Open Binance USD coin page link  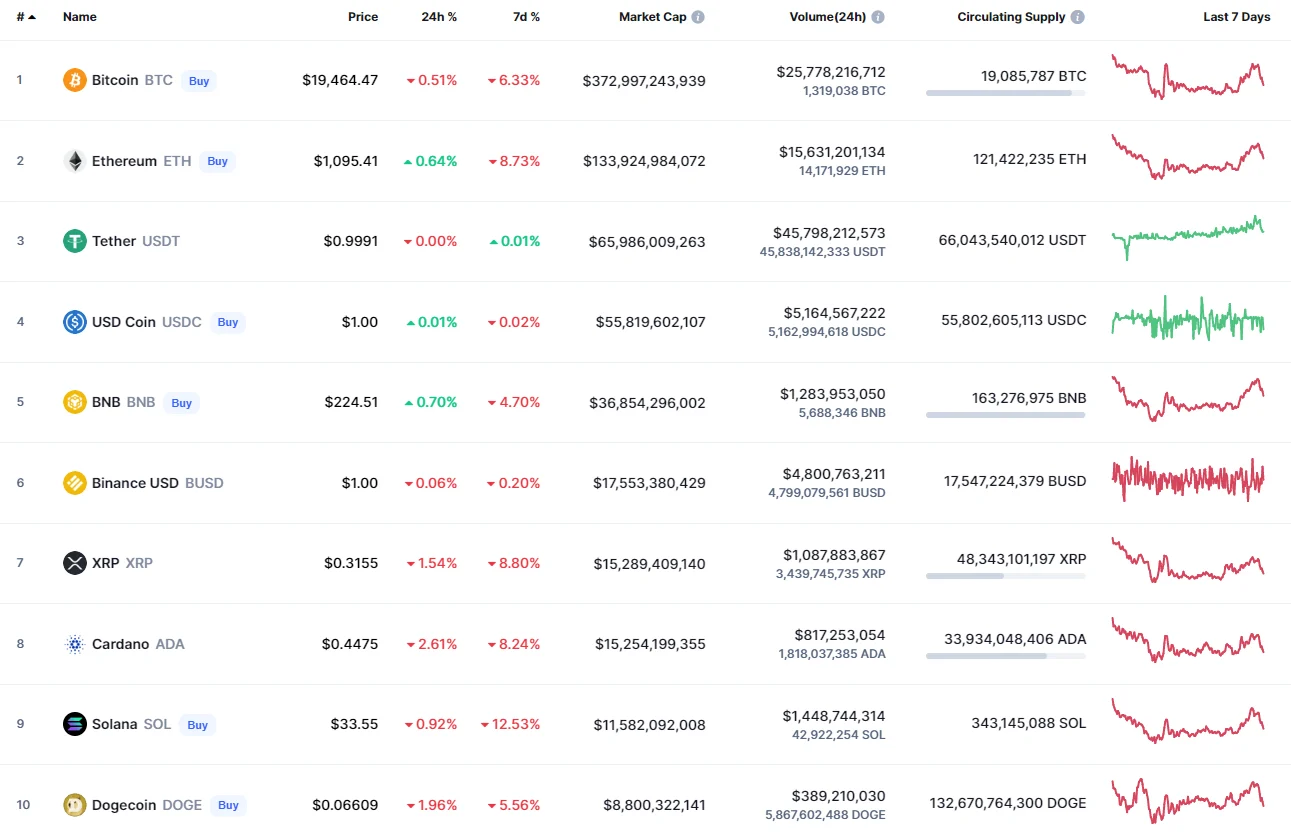[x=135, y=483]
